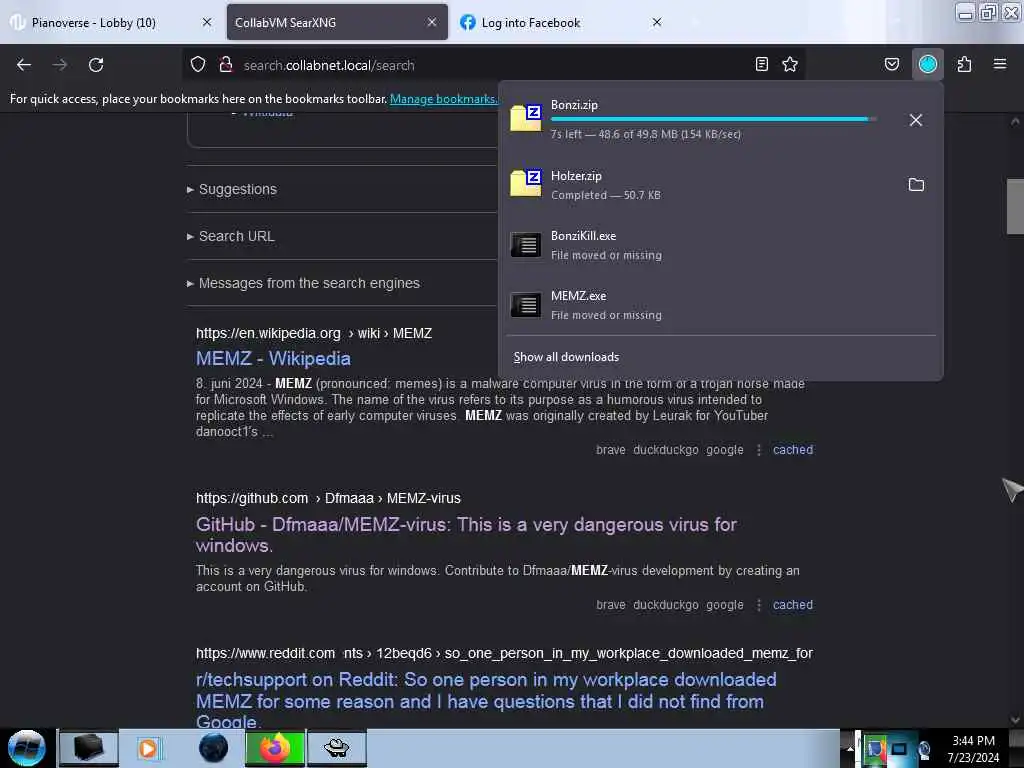Open the Pocket save icon
The image size is (1024, 768).
pyautogui.click(x=891, y=64)
